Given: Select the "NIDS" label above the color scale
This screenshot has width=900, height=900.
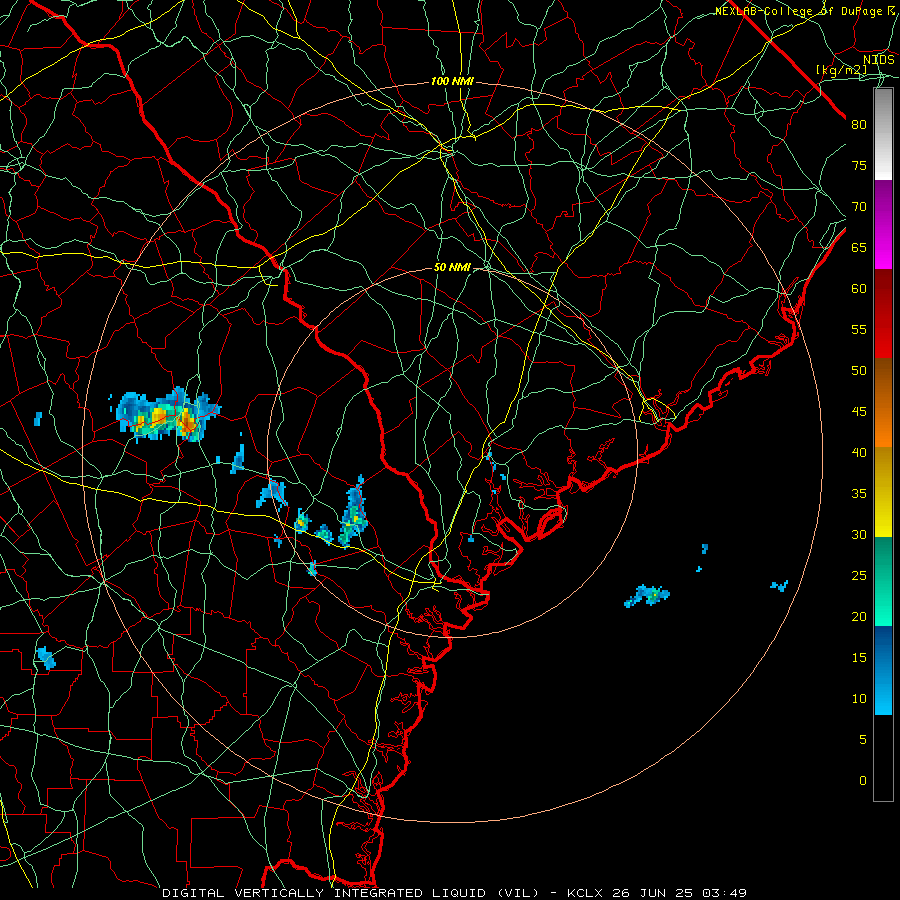Looking at the screenshot, I should coord(879,60).
